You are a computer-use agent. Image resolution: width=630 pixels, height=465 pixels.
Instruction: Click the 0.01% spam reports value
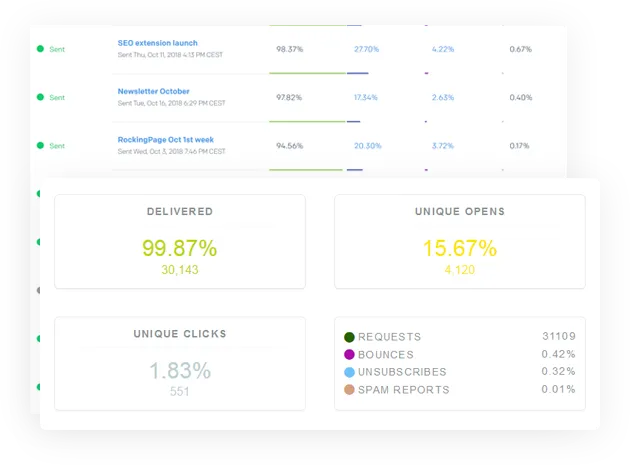coord(558,389)
